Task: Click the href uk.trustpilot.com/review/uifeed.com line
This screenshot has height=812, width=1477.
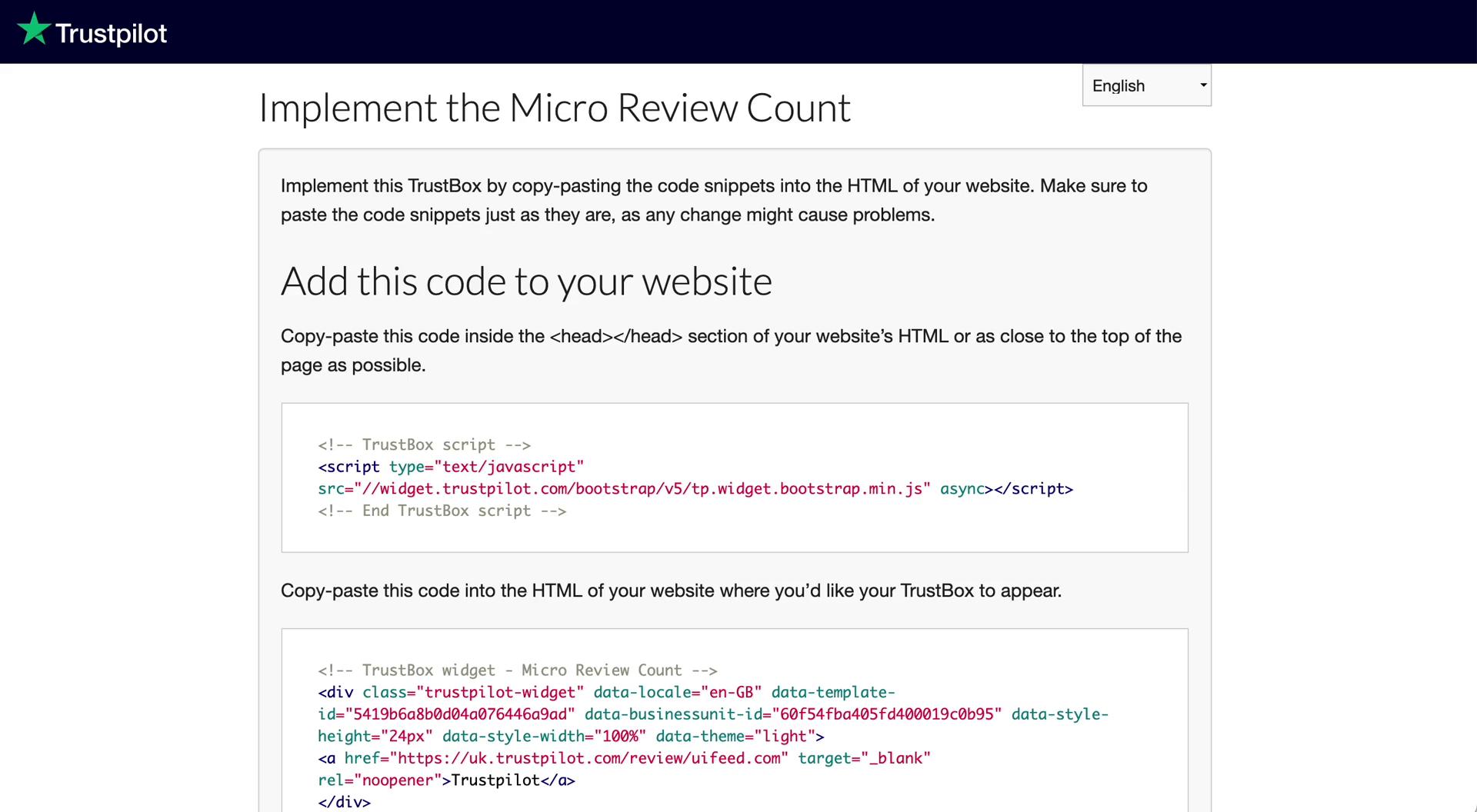Action: [x=624, y=758]
